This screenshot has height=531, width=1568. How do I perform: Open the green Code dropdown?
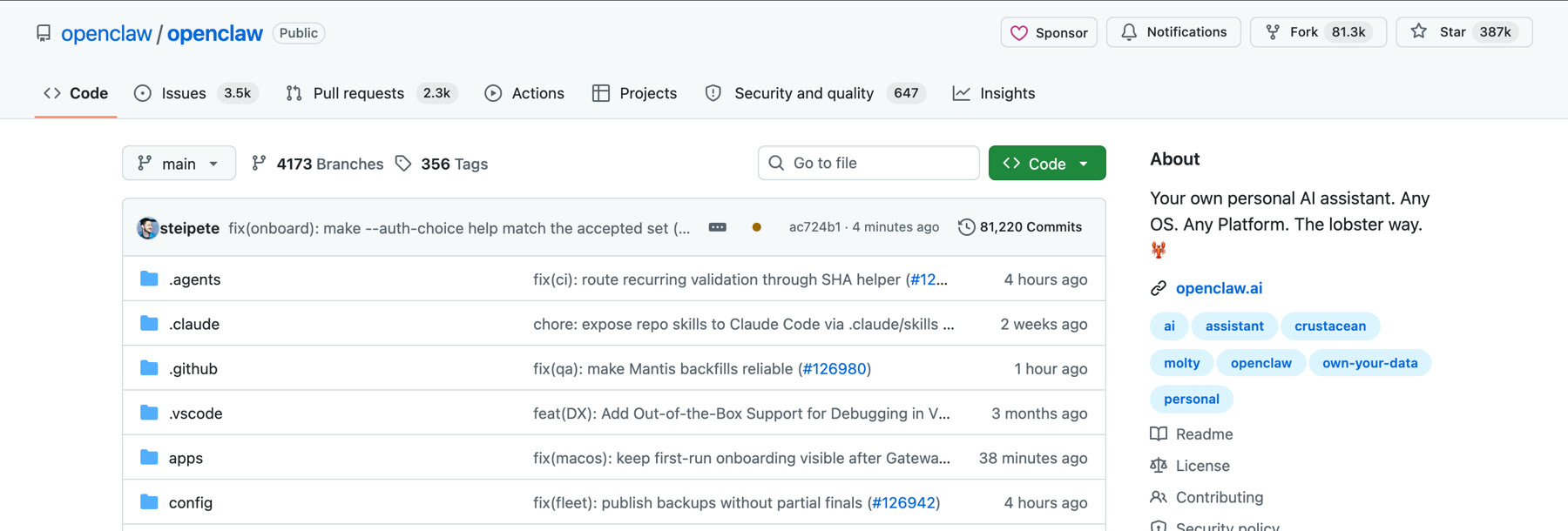pos(1047,163)
